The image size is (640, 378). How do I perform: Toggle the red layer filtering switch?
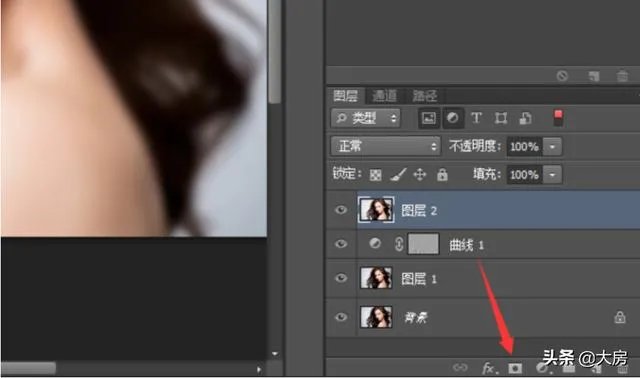558,118
